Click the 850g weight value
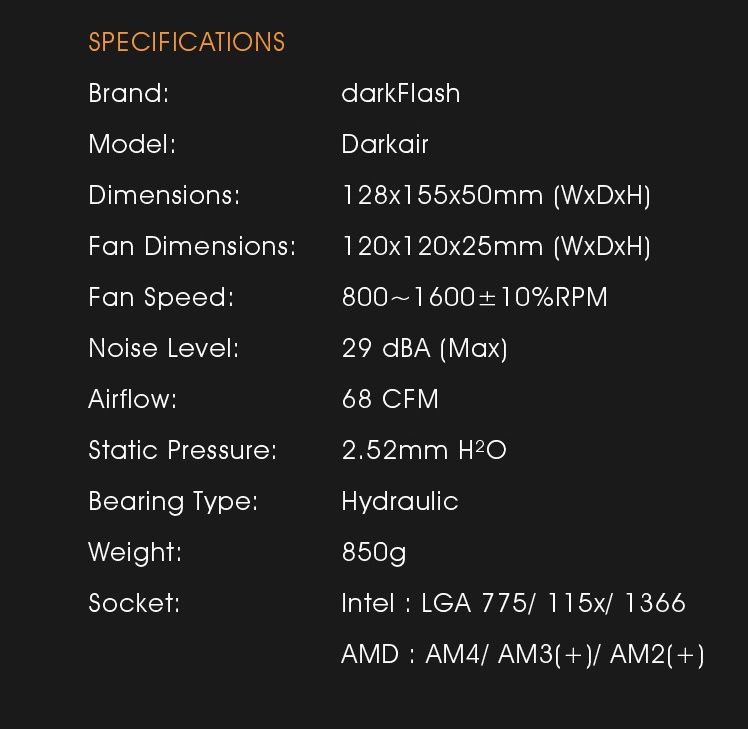 pyautogui.click(x=373, y=552)
